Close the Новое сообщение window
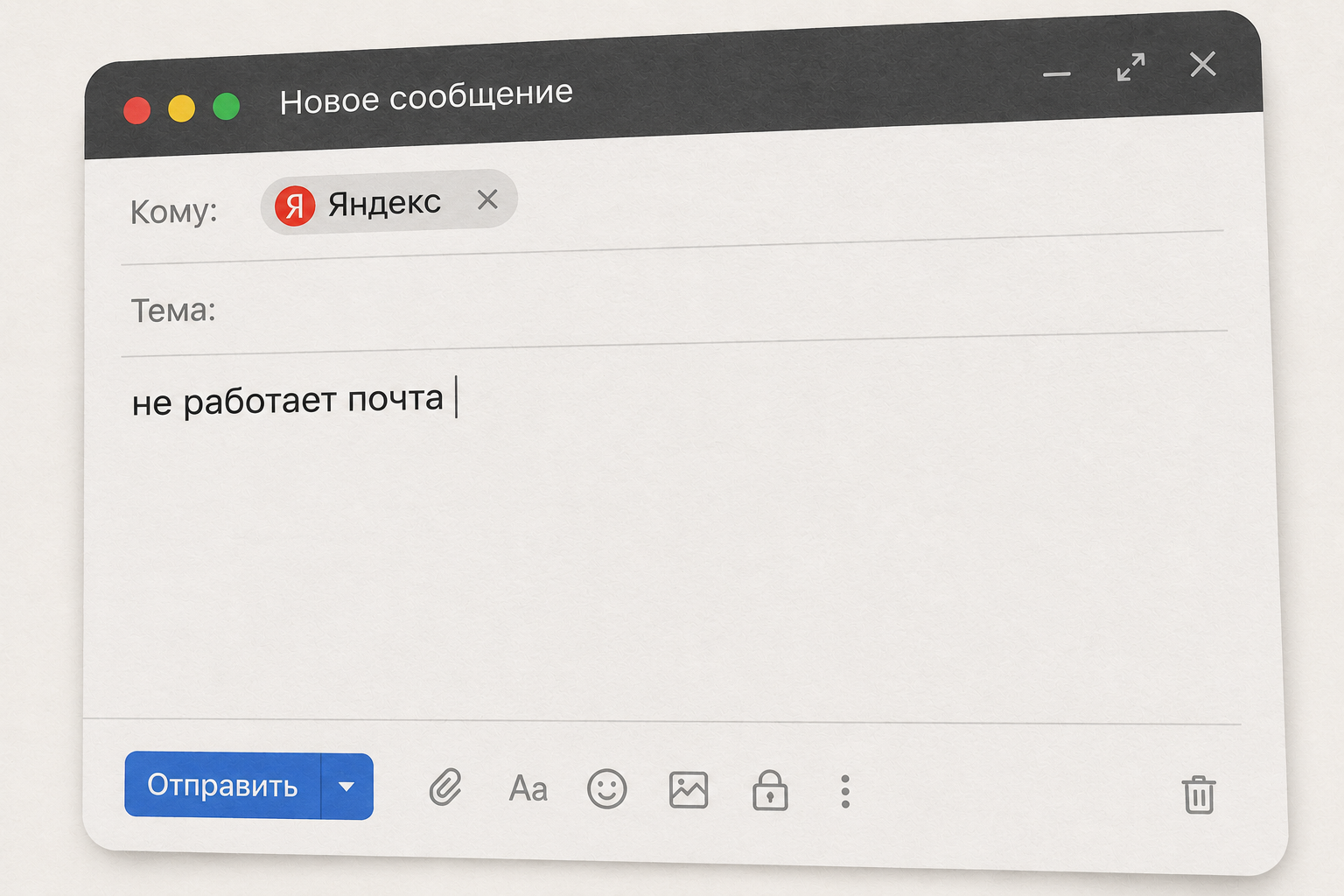The image size is (1344, 896). pyautogui.click(x=1203, y=64)
